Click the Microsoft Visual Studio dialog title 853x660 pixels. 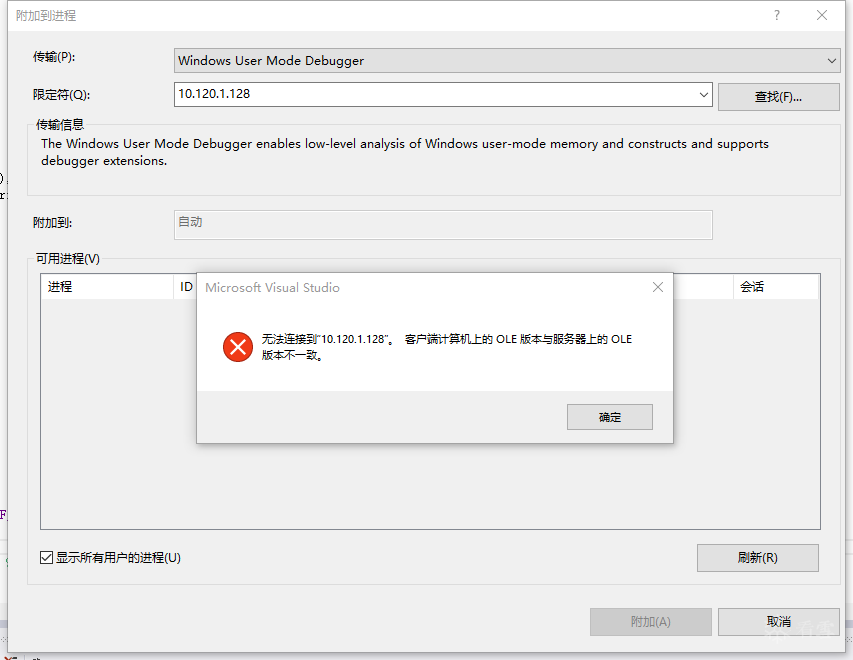point(272,287)
